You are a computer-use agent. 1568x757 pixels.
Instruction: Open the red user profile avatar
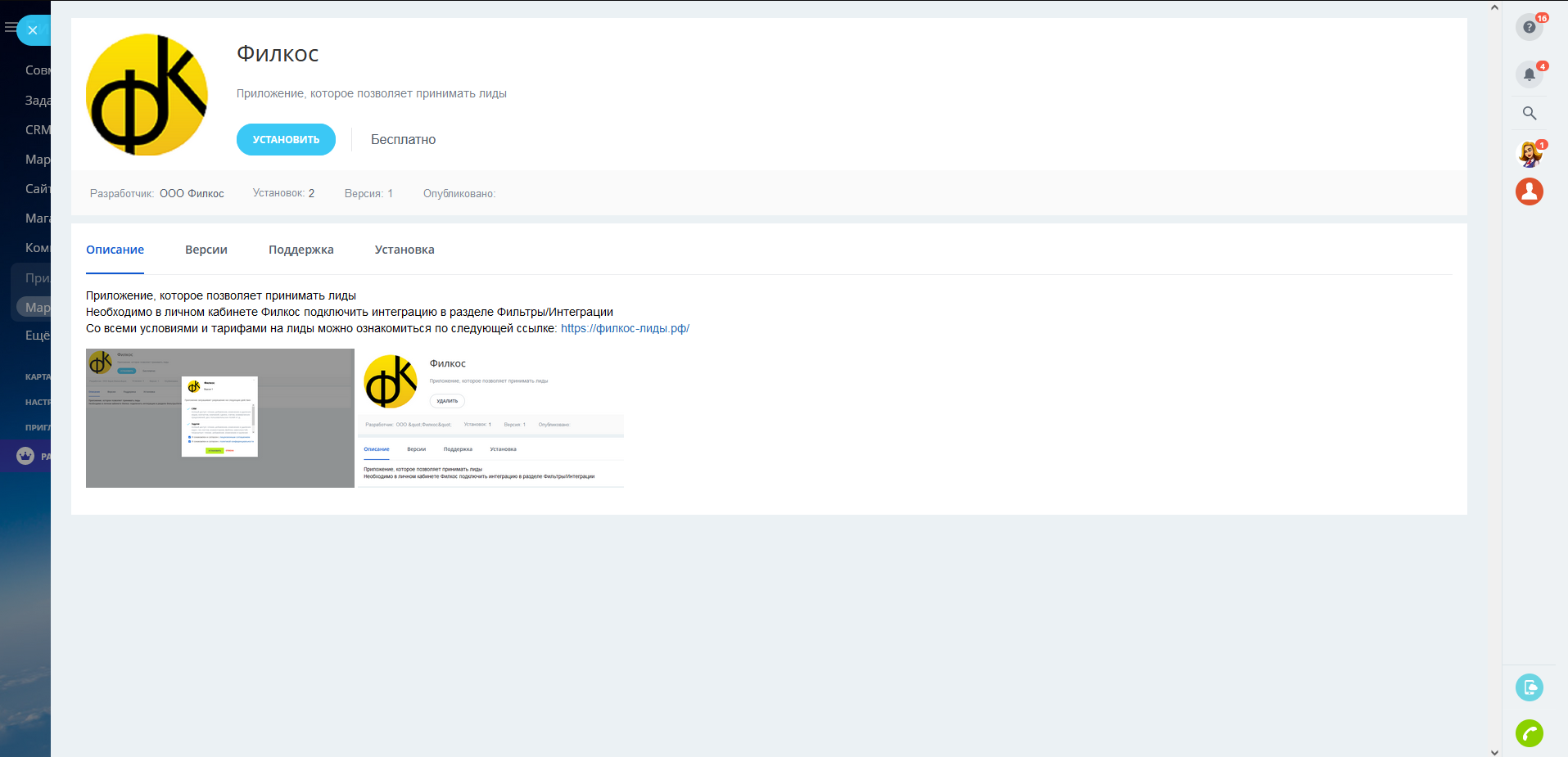(x=1529, y=192)
